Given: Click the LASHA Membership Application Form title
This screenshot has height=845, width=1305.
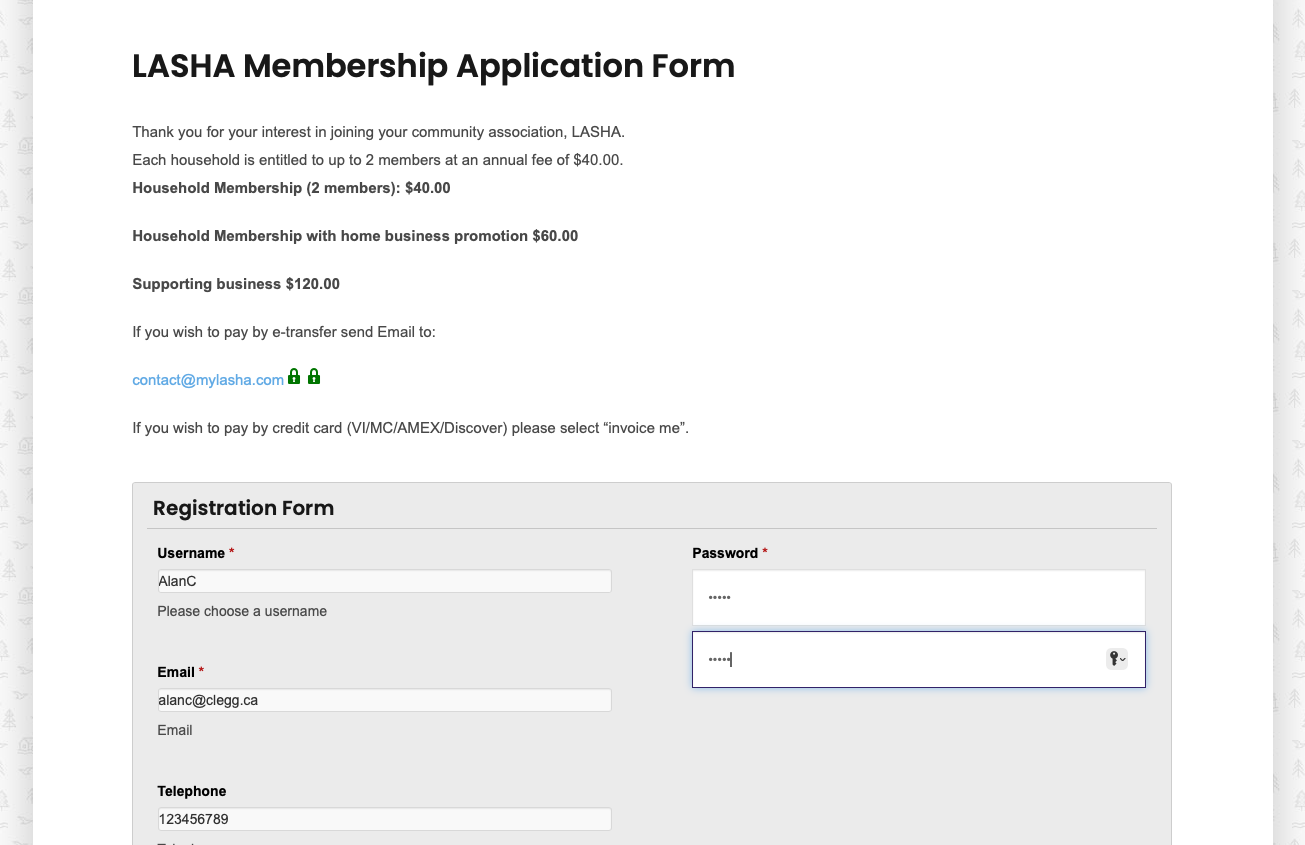Looking at the screenshot, I should click(x=433, y=66).
